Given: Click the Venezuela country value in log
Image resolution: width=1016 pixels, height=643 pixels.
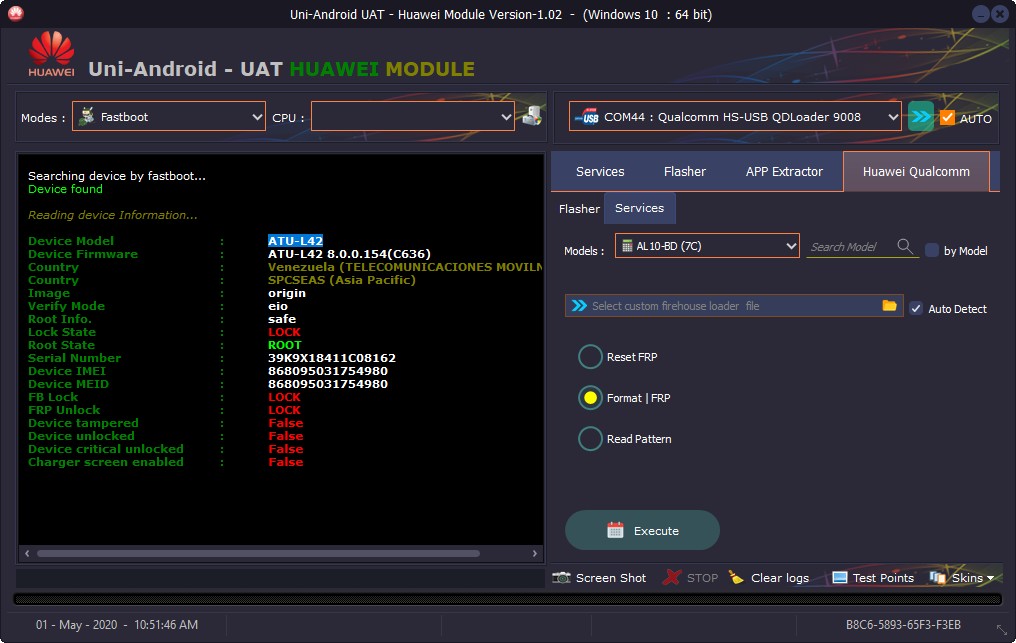Looking at the screenshot, I should pyautogui.click(x=405, y=267).
